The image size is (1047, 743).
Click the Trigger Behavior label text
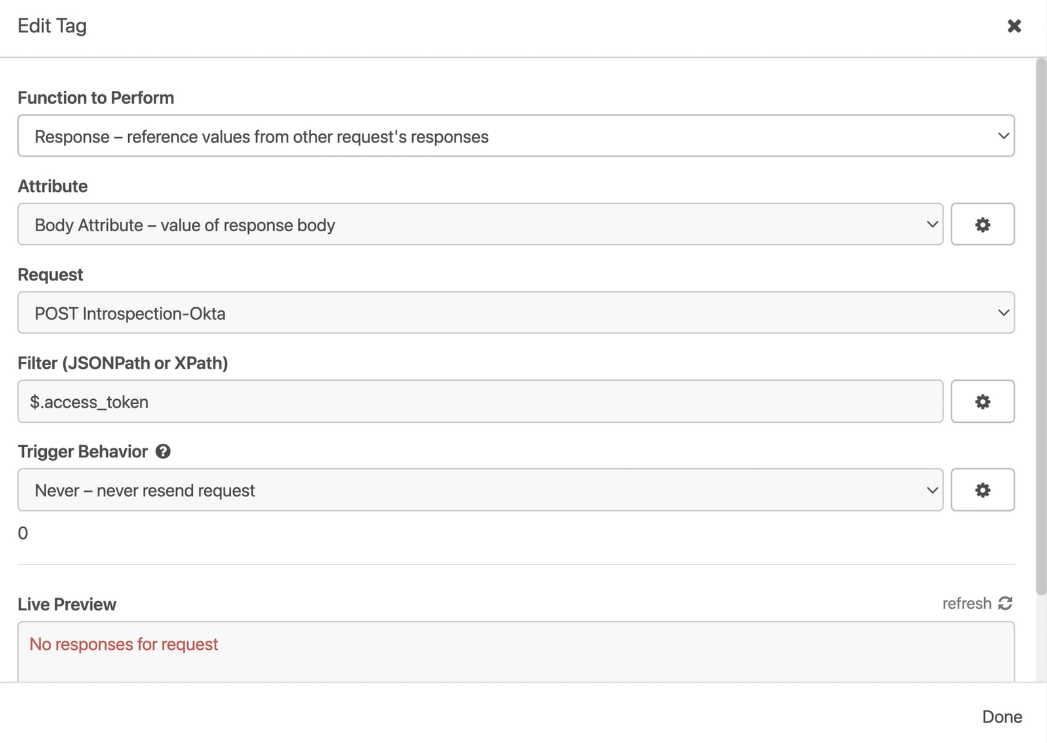point(83,452)
